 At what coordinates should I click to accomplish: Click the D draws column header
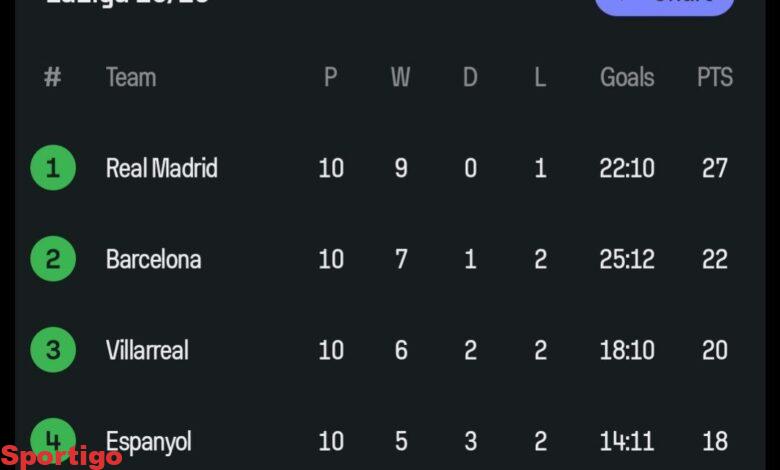tap(470, 77)
